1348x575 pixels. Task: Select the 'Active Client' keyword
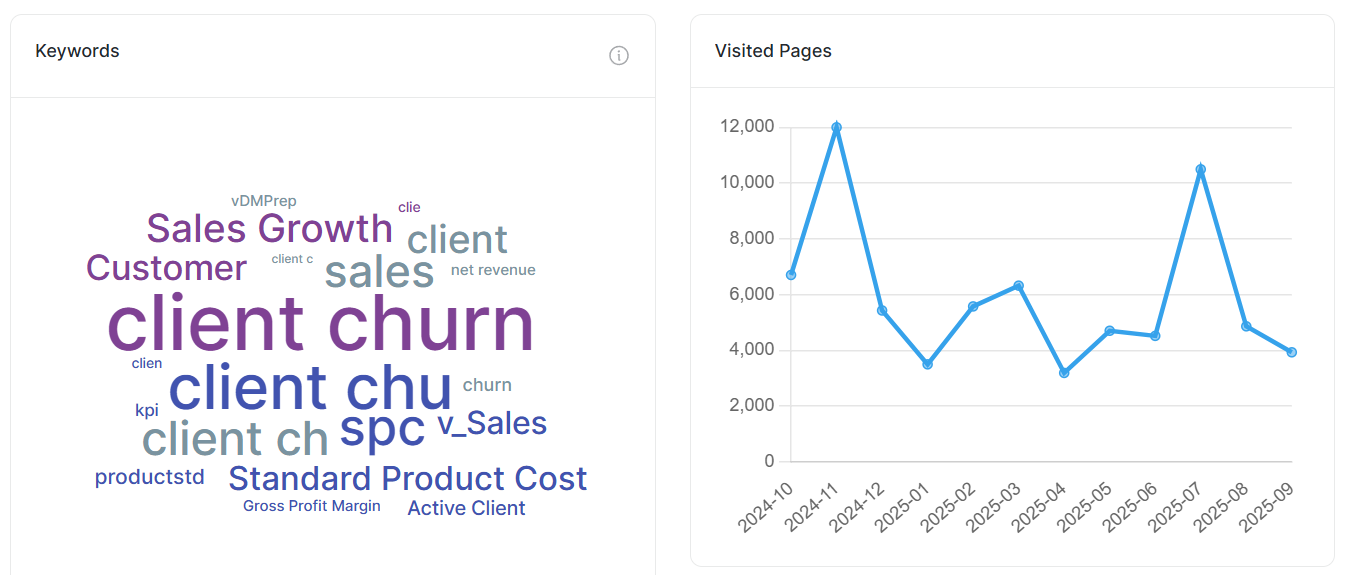click(466, 508)
